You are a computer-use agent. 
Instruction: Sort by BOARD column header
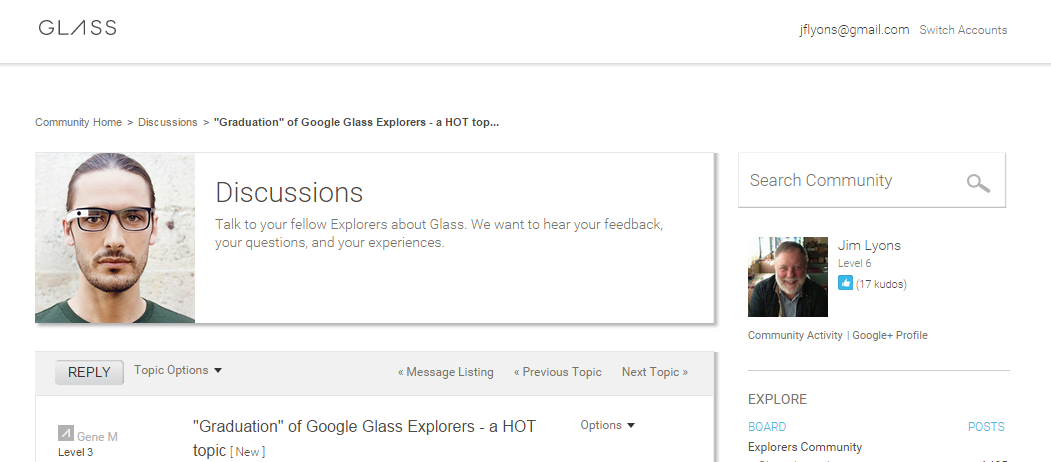(x=767, y=426)
